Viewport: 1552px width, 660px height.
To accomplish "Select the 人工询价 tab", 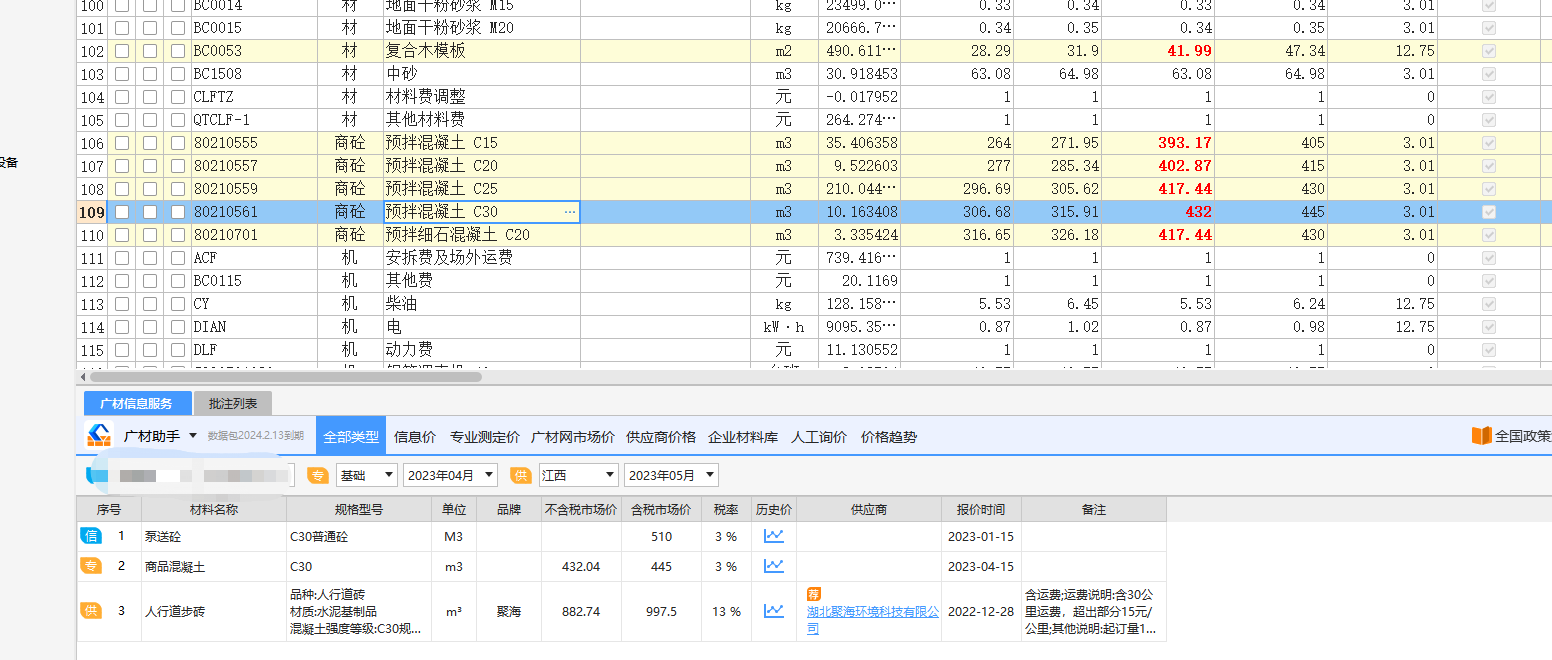I will [819, 437].
